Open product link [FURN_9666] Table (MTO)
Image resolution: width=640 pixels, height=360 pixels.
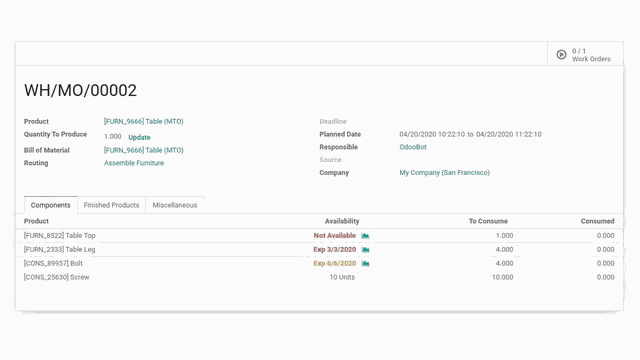(144, 121)
